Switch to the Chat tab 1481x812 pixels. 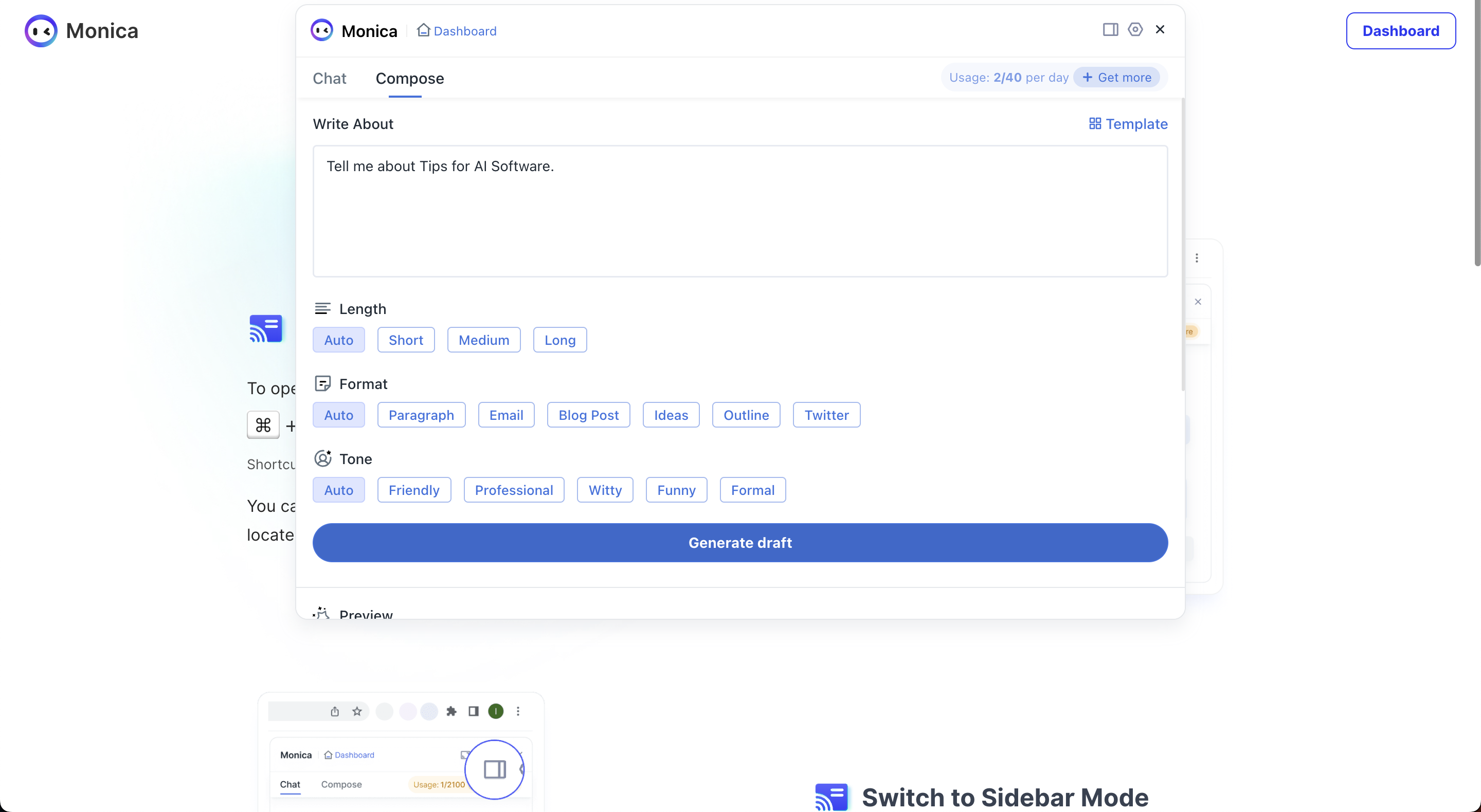[x=330, y=78]
